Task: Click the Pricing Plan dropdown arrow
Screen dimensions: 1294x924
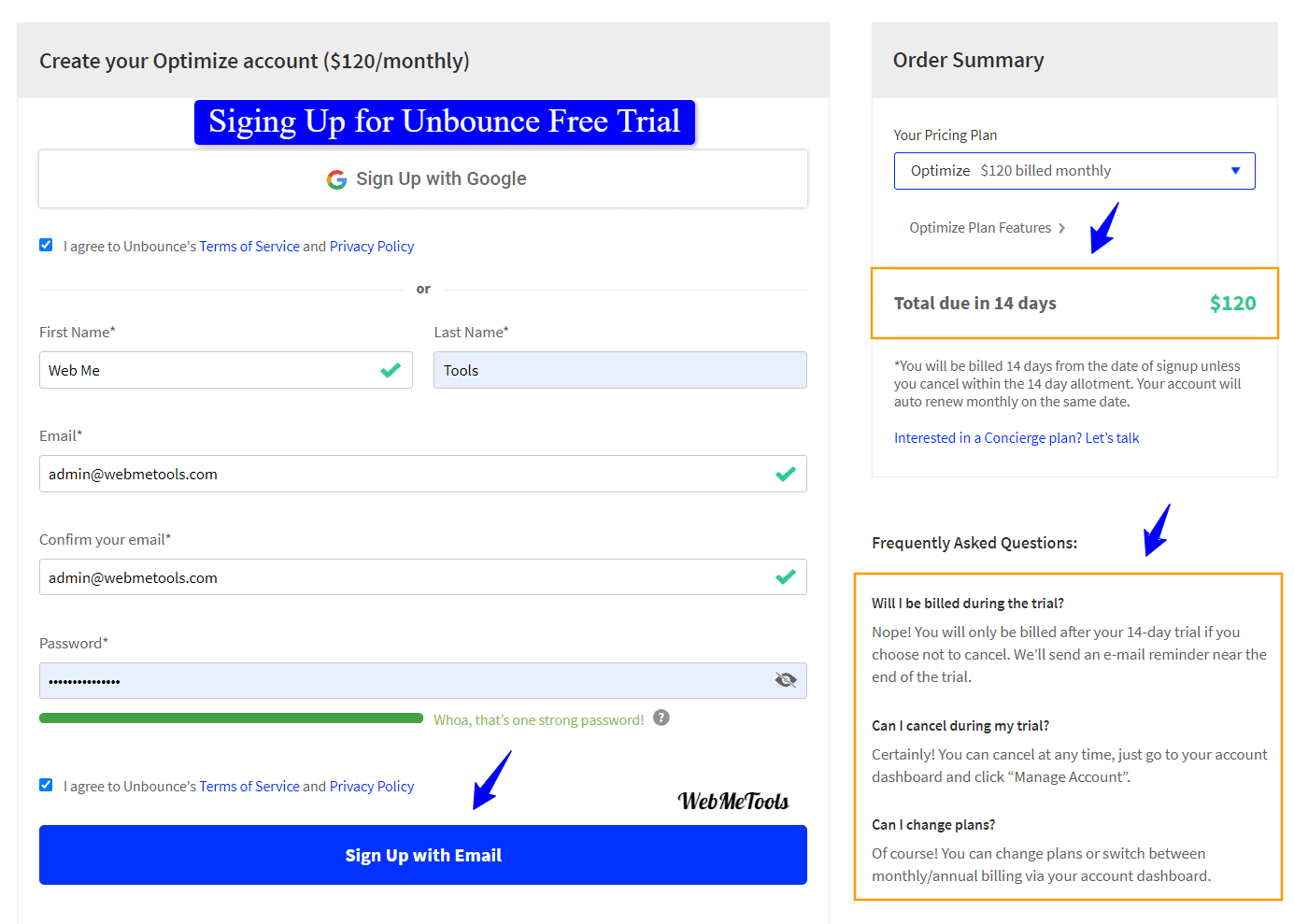Action: coord(1235,171)
